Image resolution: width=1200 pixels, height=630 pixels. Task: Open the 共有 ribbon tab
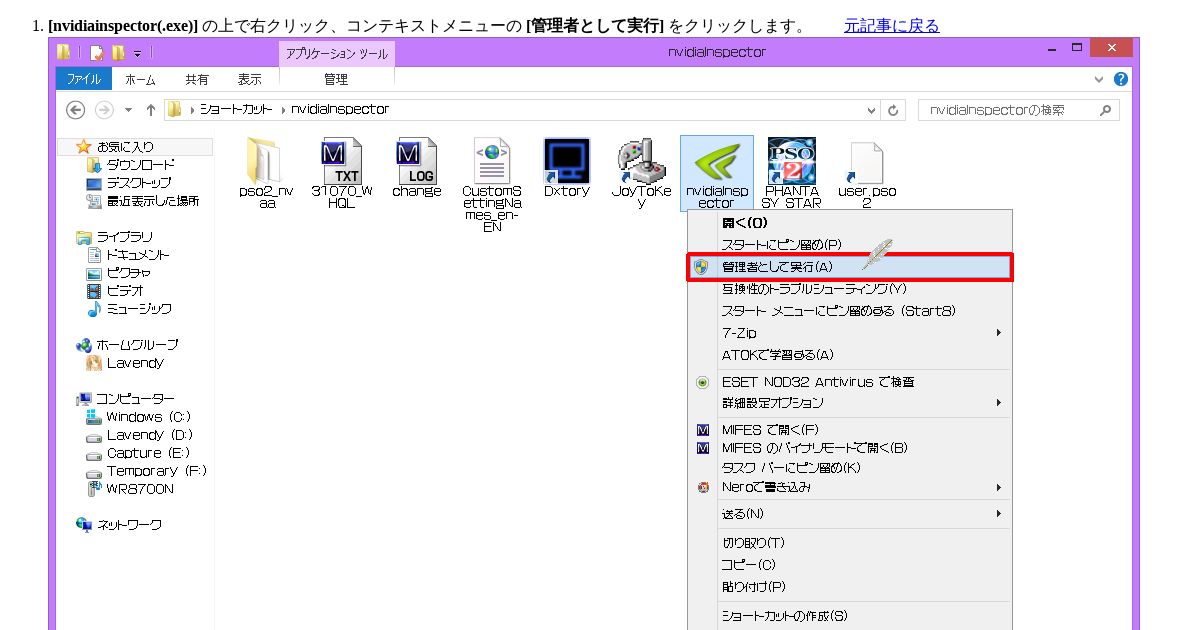[197, 79]
